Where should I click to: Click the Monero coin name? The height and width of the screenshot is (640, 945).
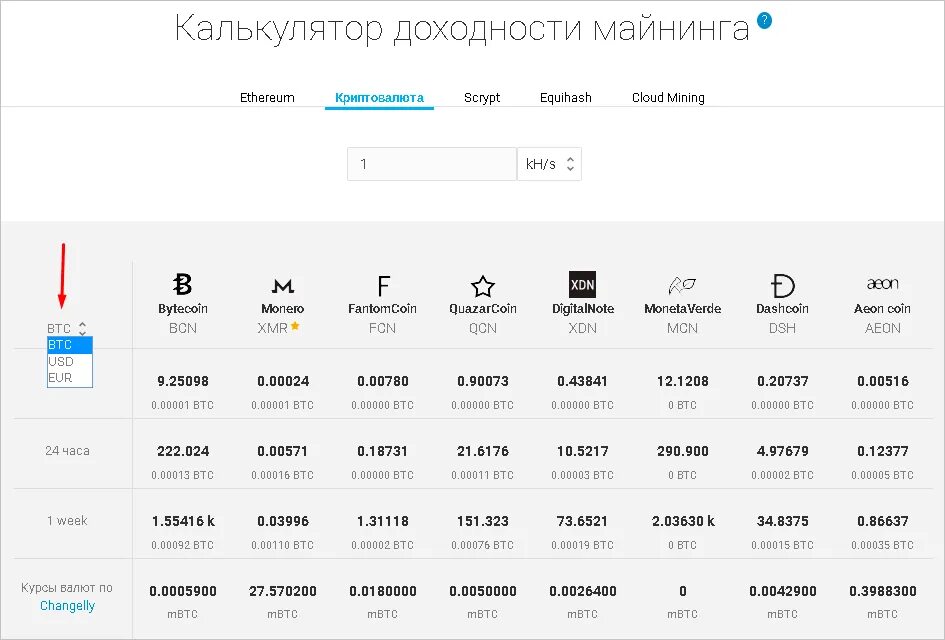(283, 309)
